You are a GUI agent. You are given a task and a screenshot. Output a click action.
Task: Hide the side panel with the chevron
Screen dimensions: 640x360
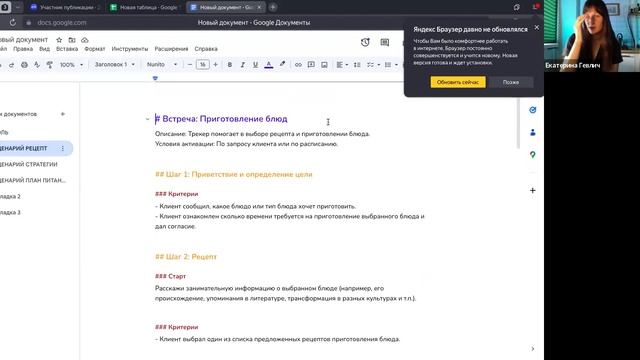coord(533,349)
